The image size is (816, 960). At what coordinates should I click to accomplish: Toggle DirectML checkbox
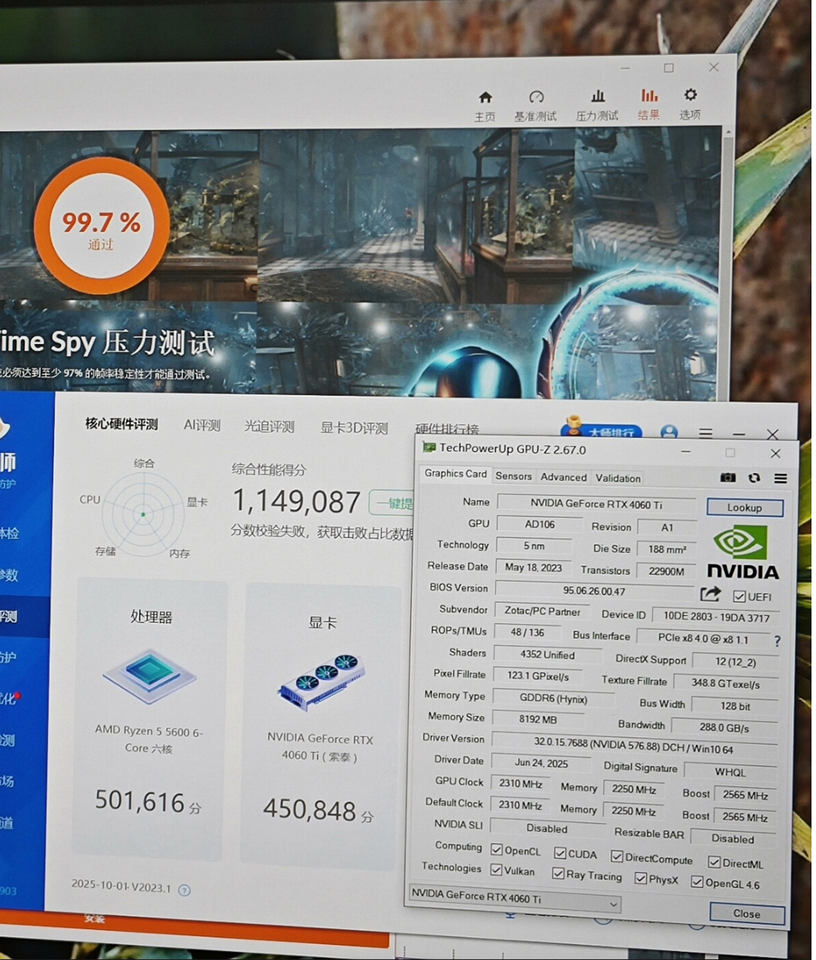coord(714,862)
